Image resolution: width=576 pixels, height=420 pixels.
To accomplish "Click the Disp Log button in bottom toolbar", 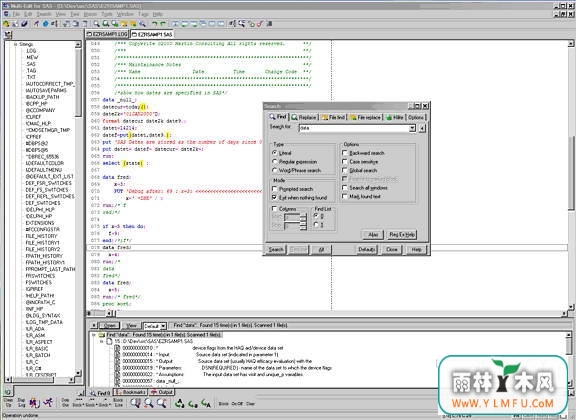I will tap(21, 402).
